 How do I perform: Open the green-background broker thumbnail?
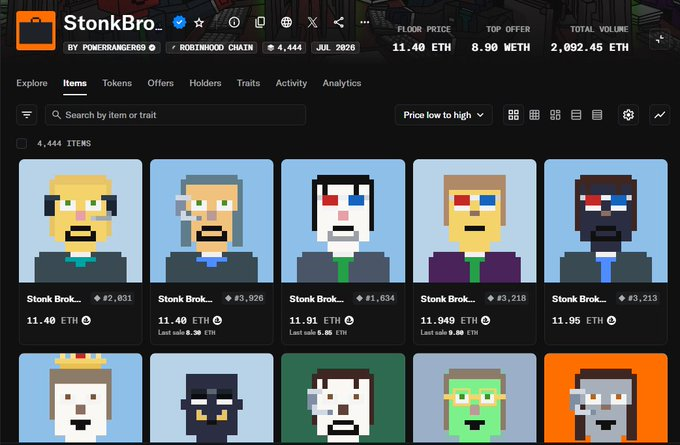(343, 398)
